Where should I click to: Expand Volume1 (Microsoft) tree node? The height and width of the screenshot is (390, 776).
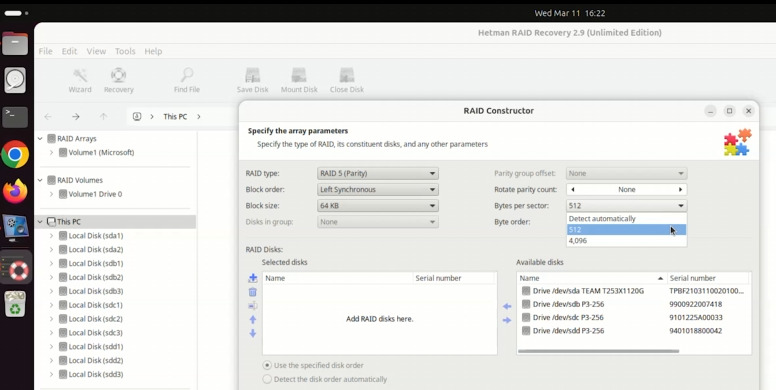pyautogui.click(x=51, y=152)
